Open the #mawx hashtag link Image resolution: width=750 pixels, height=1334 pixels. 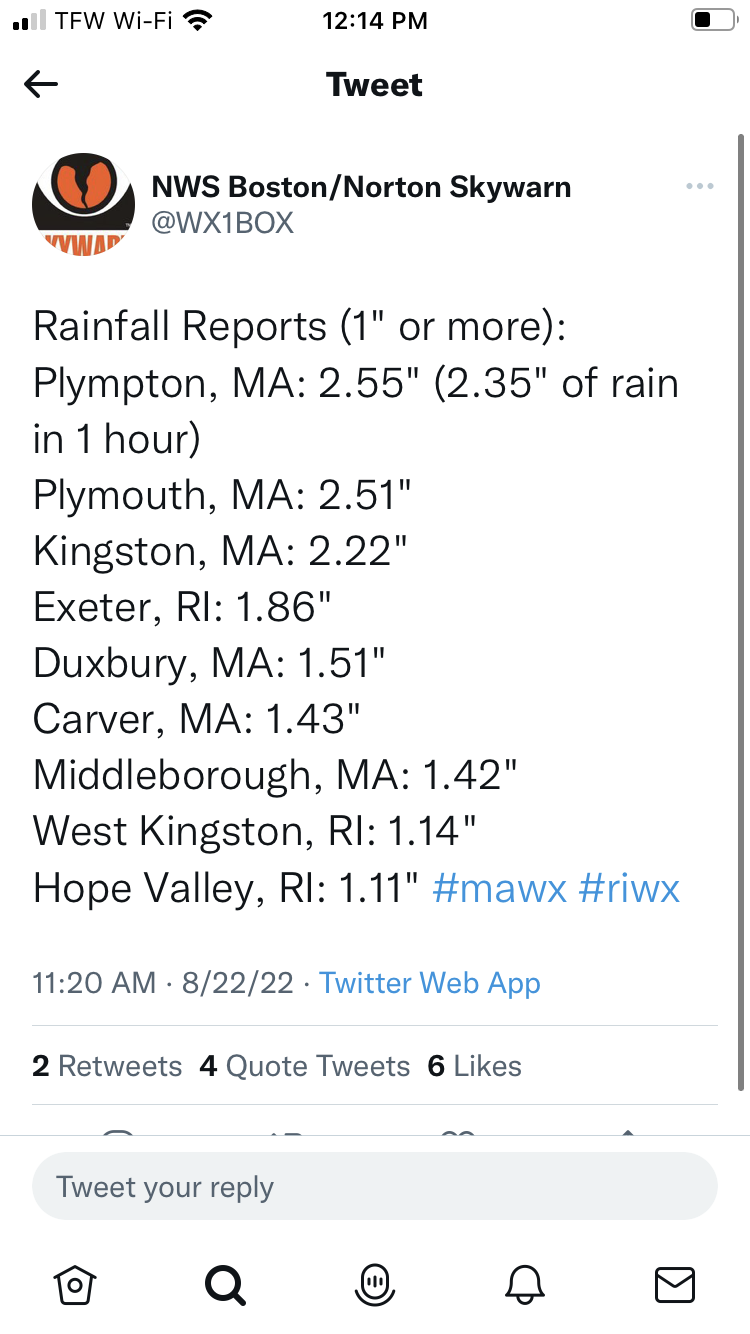500,888
